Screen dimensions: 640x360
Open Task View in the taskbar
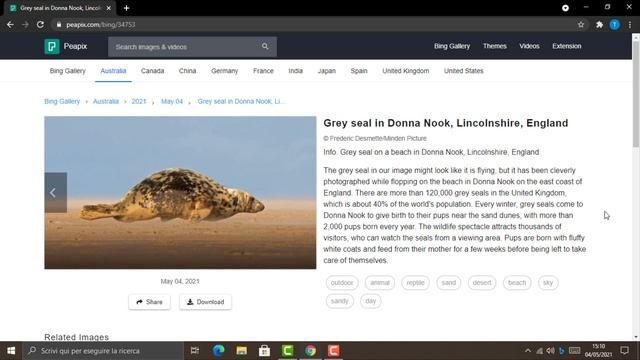click(x=195, y=351)
